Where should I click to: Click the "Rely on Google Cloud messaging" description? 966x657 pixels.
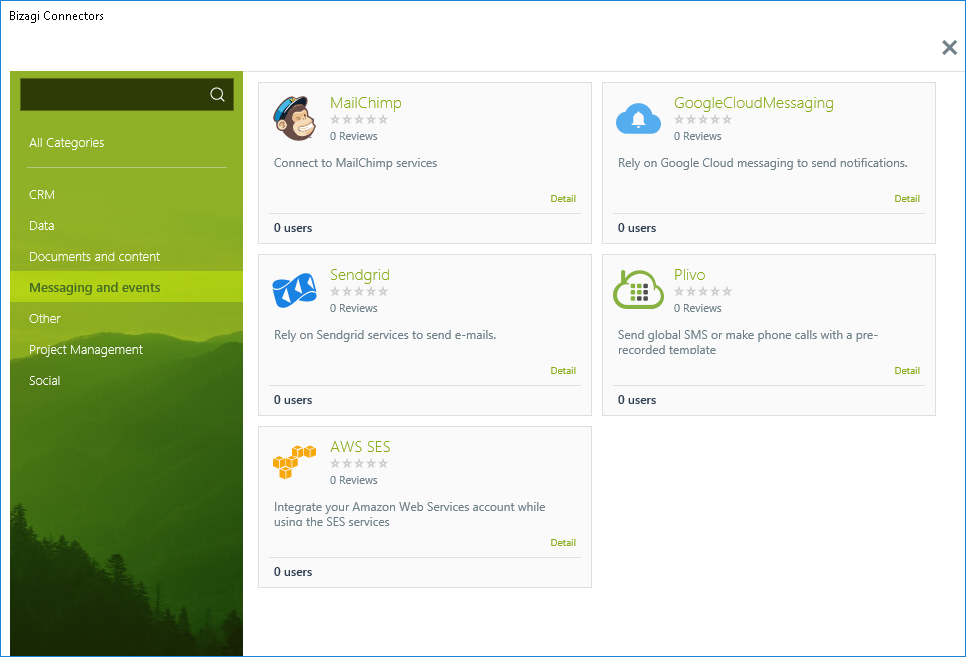[763, 163]
